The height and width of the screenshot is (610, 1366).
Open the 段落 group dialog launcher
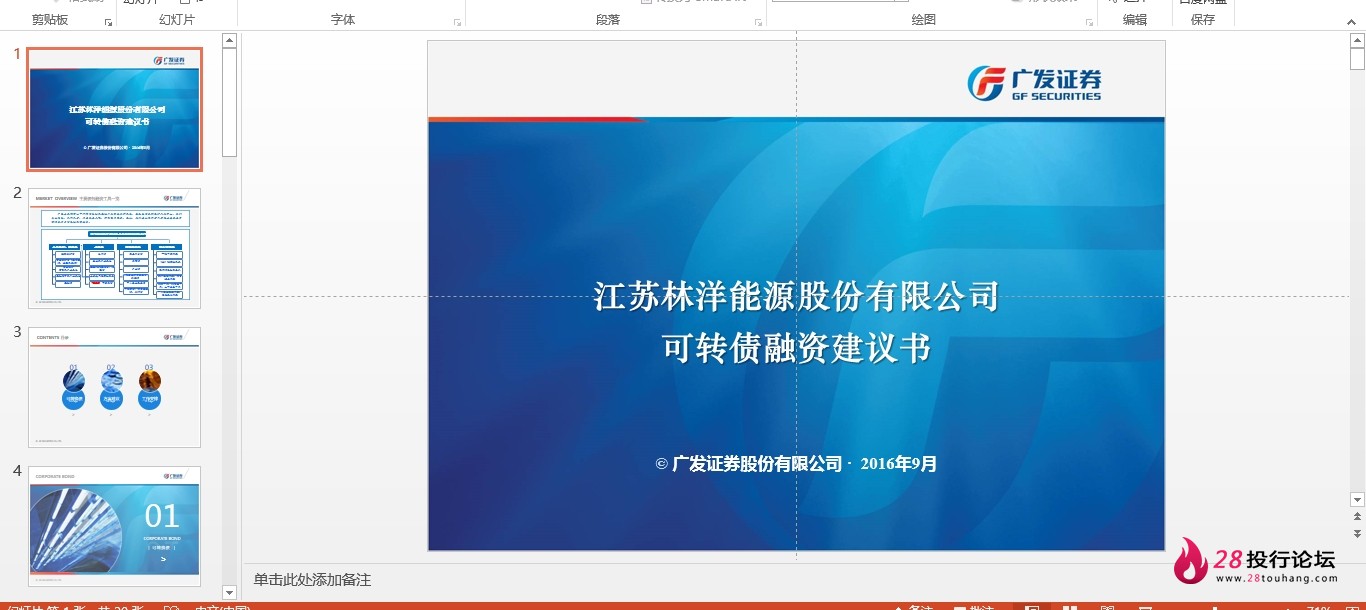point(757,21)
